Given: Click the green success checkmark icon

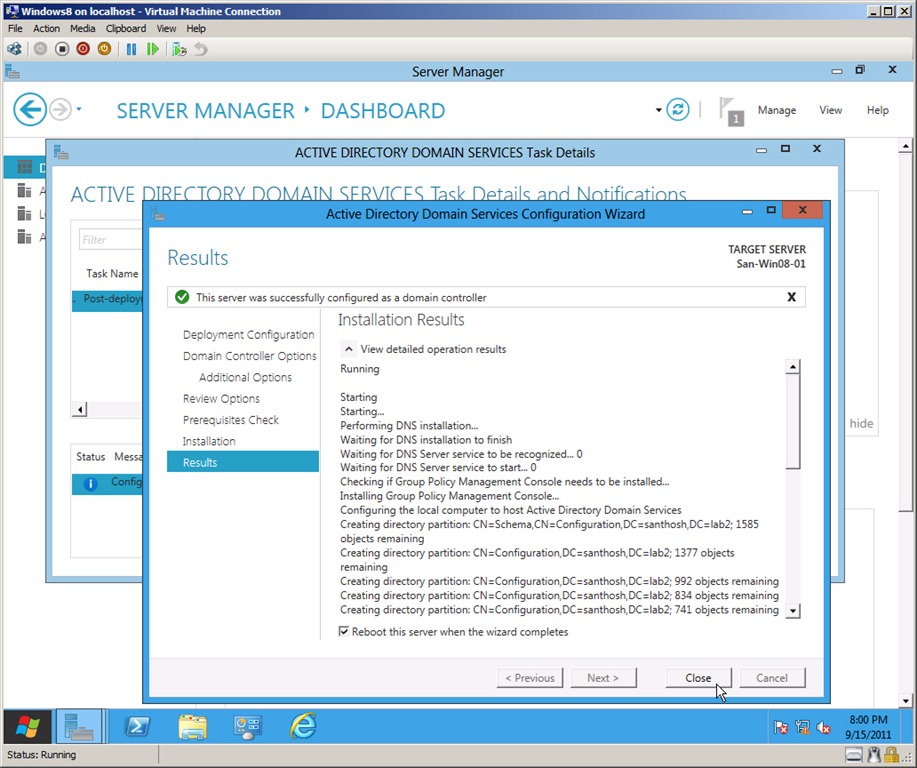Looking at the screenshot, I should (182, 297).
